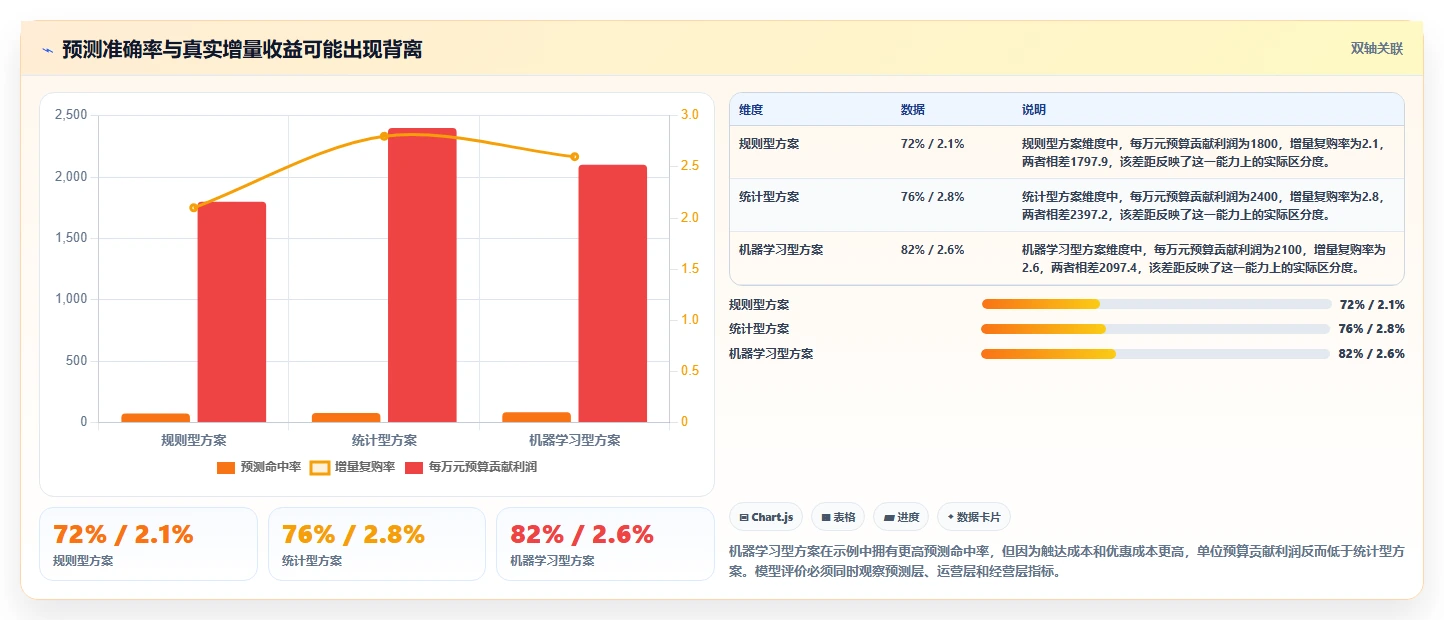This screenshot has width=1444, height=620.
Task: Open the 72% / 2.1% data card
Action: coord(148,544)
